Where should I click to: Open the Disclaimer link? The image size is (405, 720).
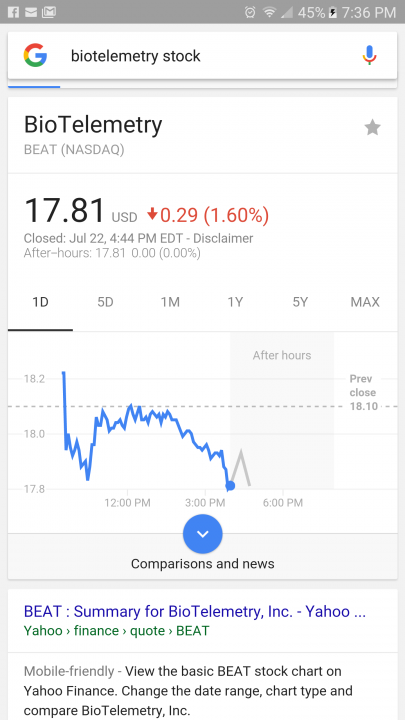(223, 239)
